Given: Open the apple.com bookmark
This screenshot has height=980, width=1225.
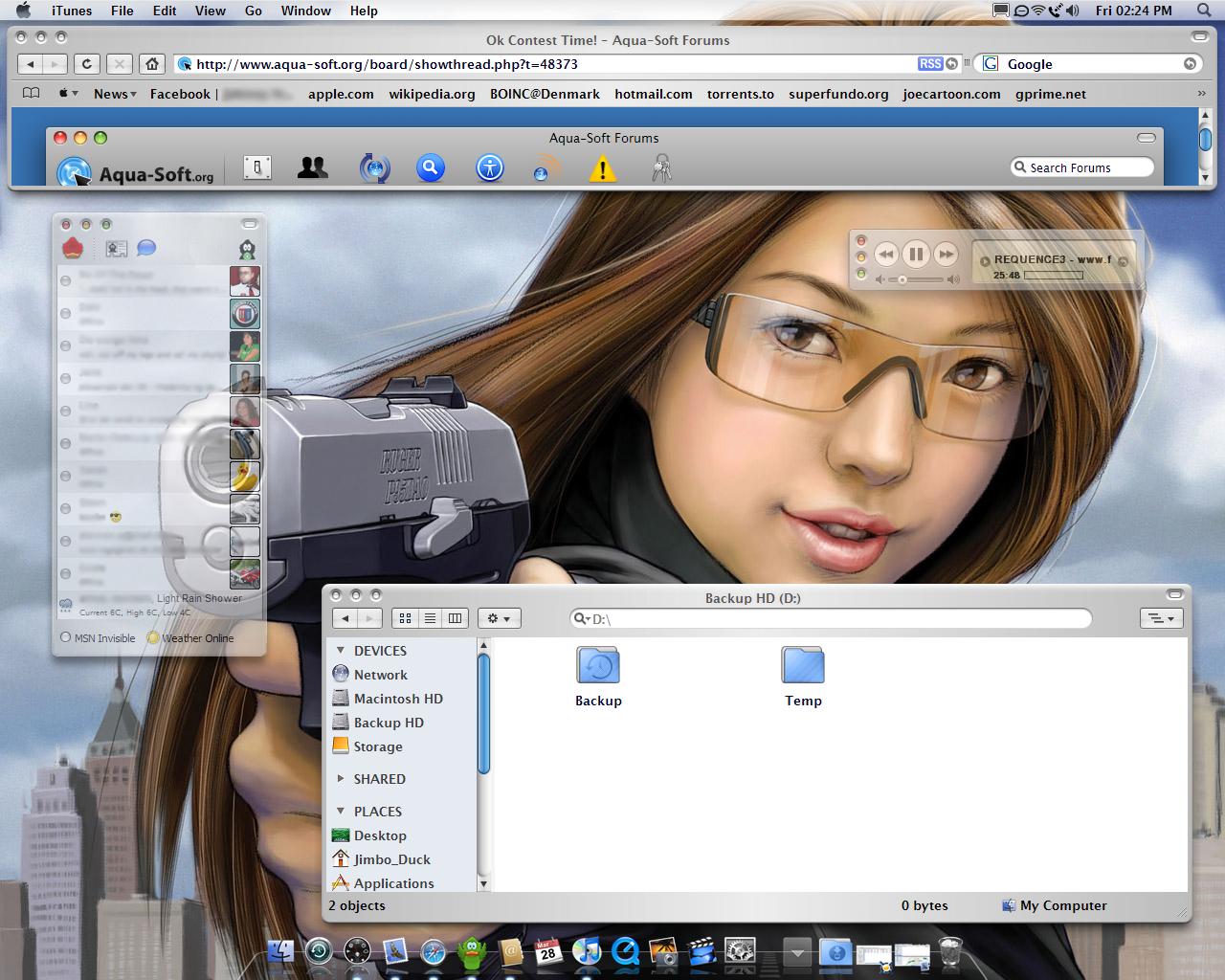Looking at the screenshot, I should tap(341, 94).
